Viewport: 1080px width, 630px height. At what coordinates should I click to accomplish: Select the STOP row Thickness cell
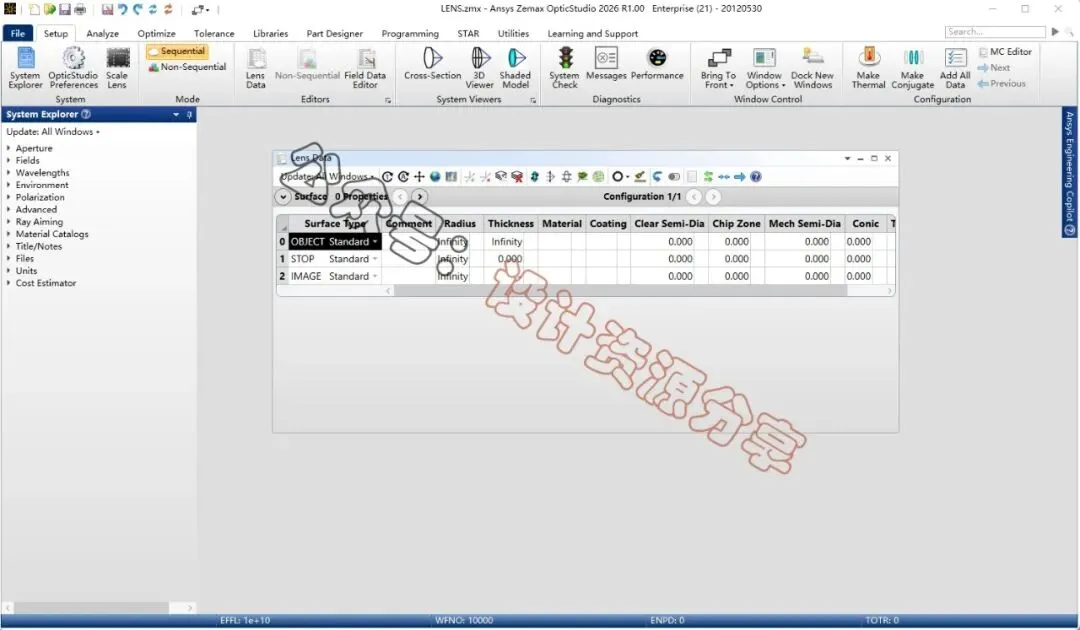pos(510,259)
